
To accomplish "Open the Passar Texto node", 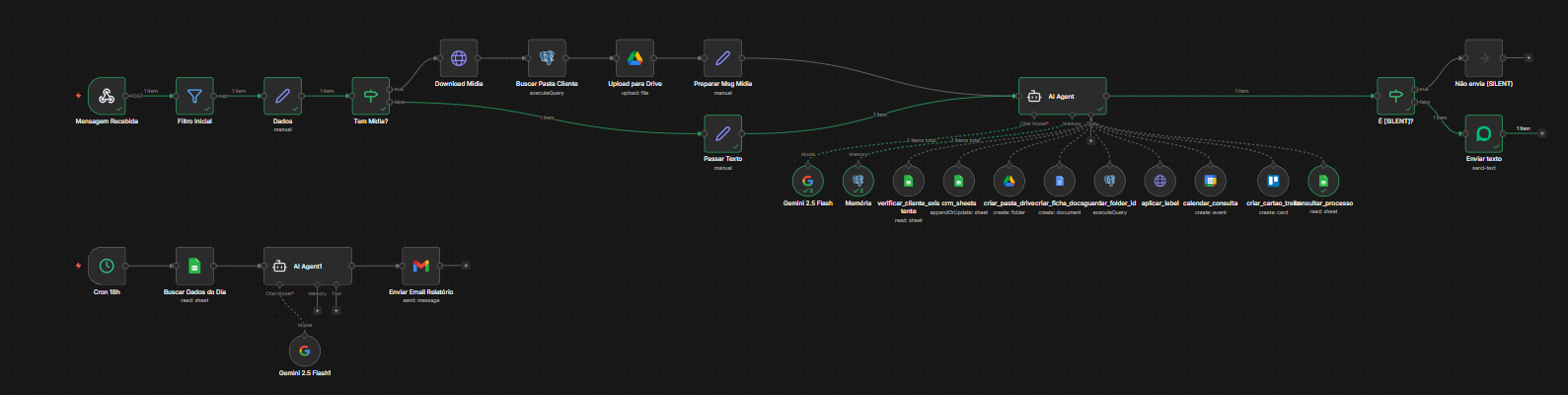I will 723,133.
